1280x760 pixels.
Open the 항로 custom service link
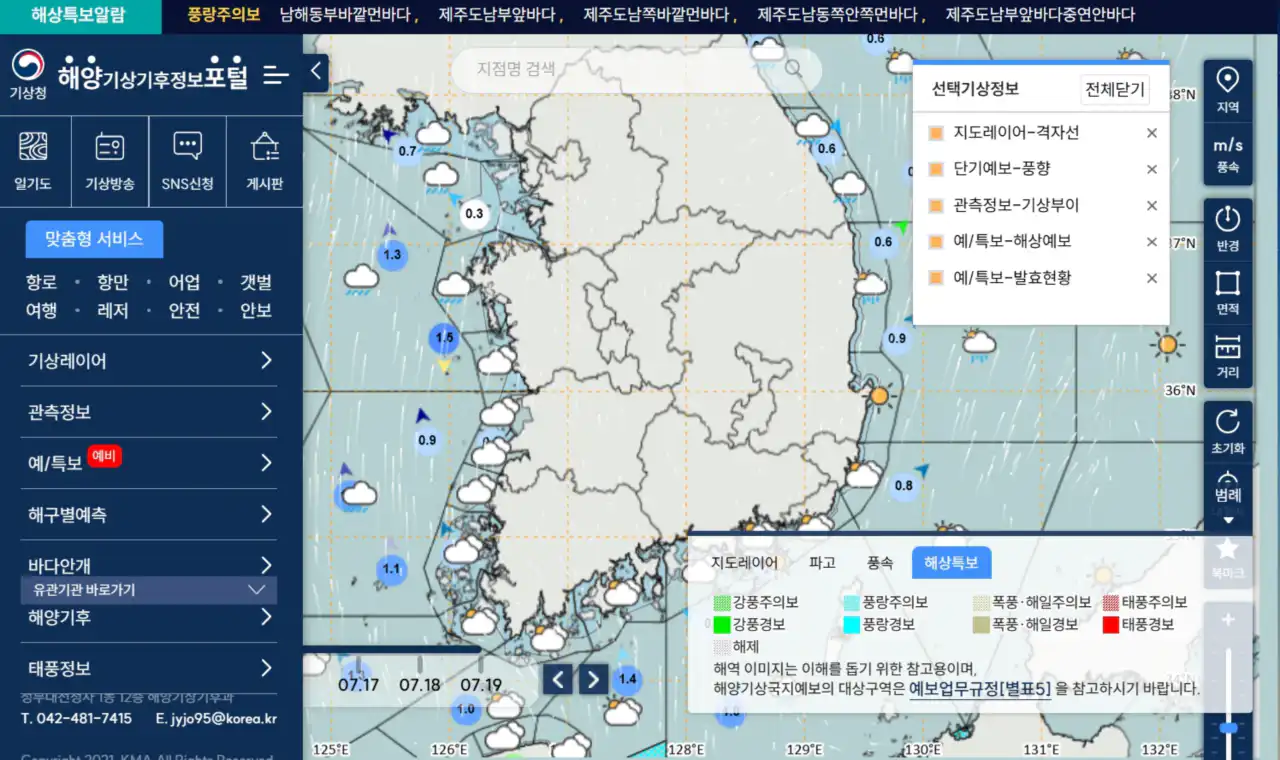tap(41, 283)
